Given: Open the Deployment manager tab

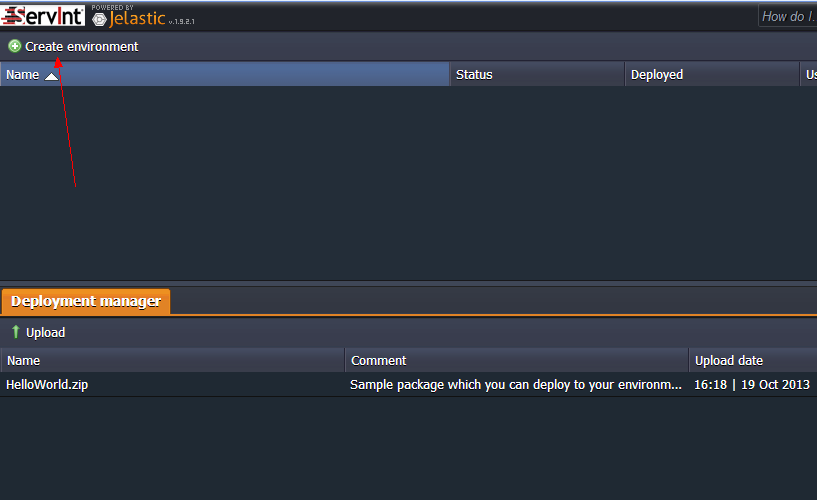Looking at the screenshot, I should click(x=86, y=301).
